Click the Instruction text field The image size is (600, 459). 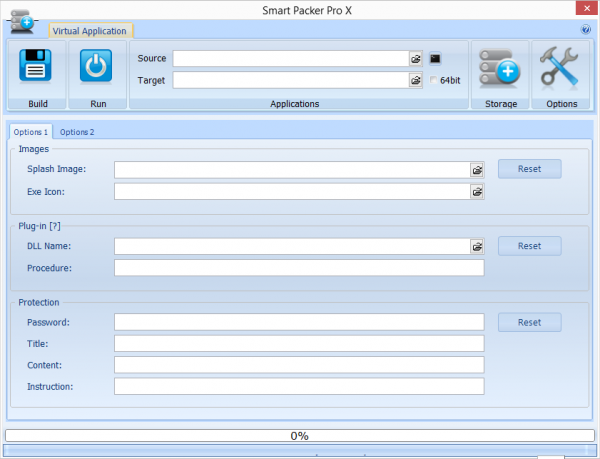299,386
